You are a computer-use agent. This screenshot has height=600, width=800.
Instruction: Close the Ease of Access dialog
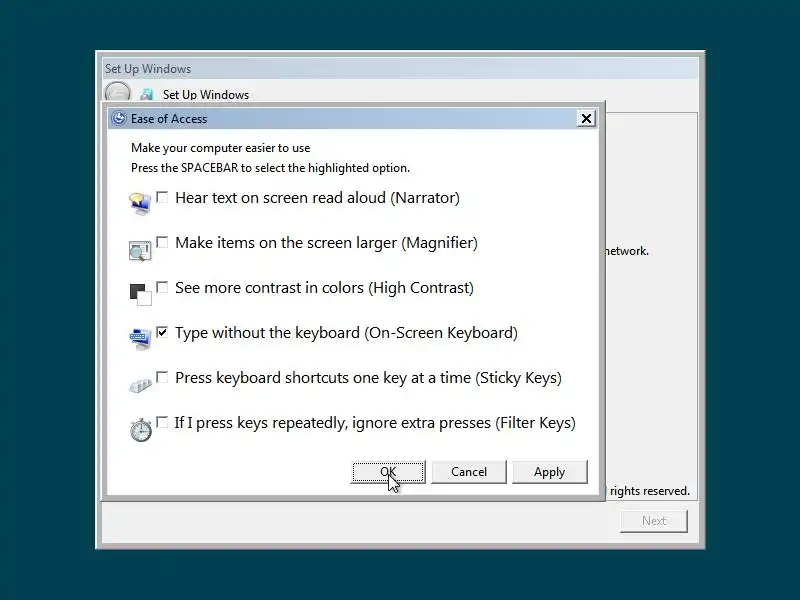click(x=586, y=118)
